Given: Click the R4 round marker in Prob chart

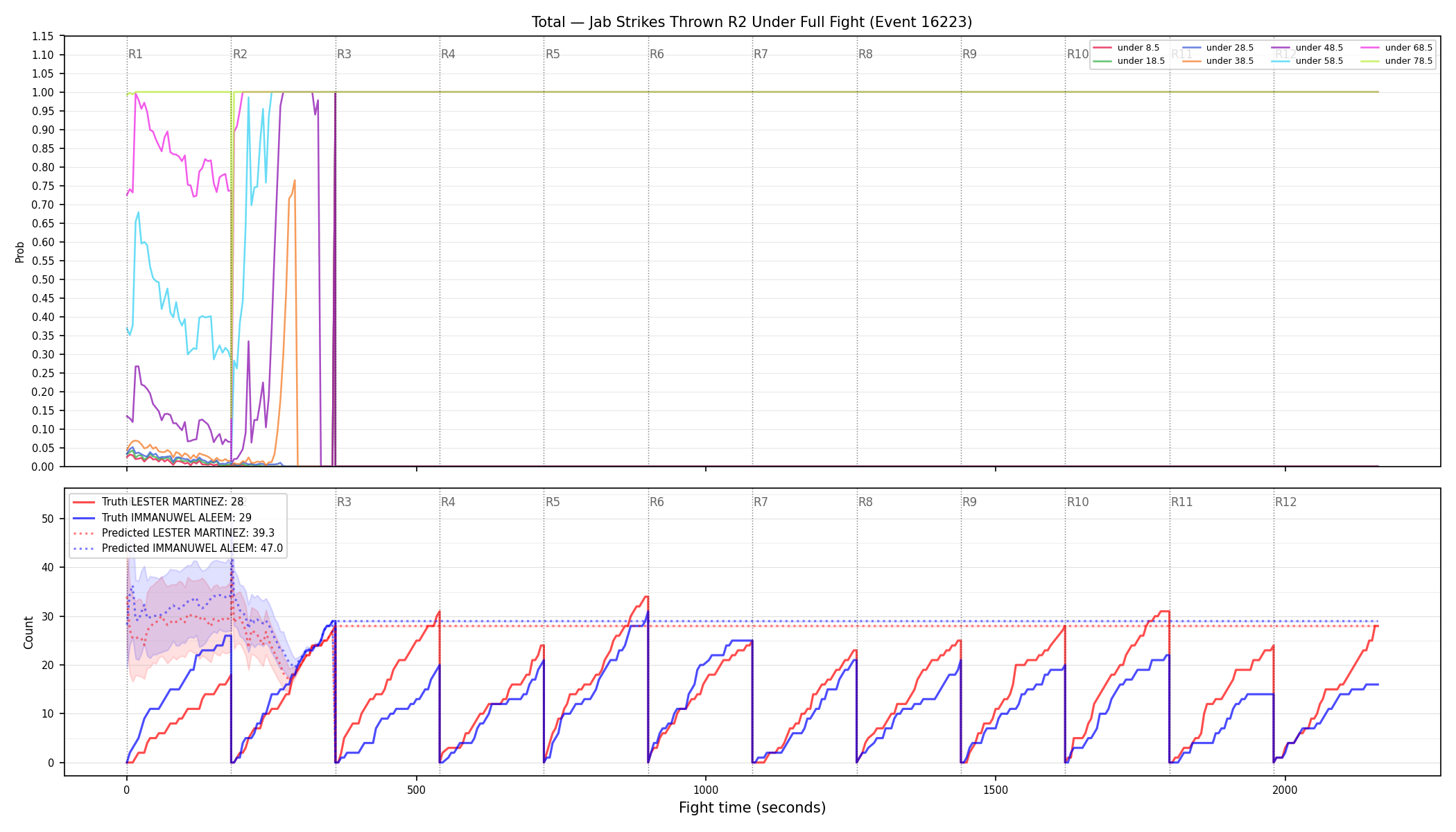Looking at the screenshot, I should (x=448, y=54).
